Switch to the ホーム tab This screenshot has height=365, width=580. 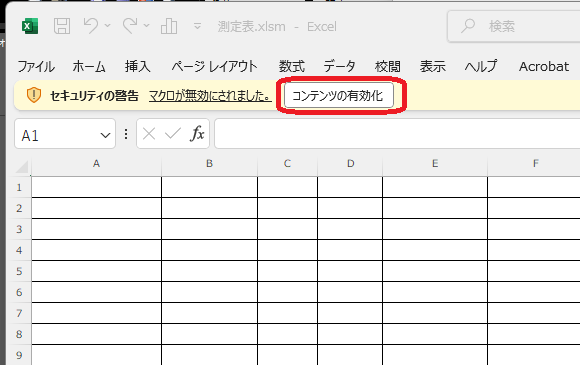pos(89,67)
